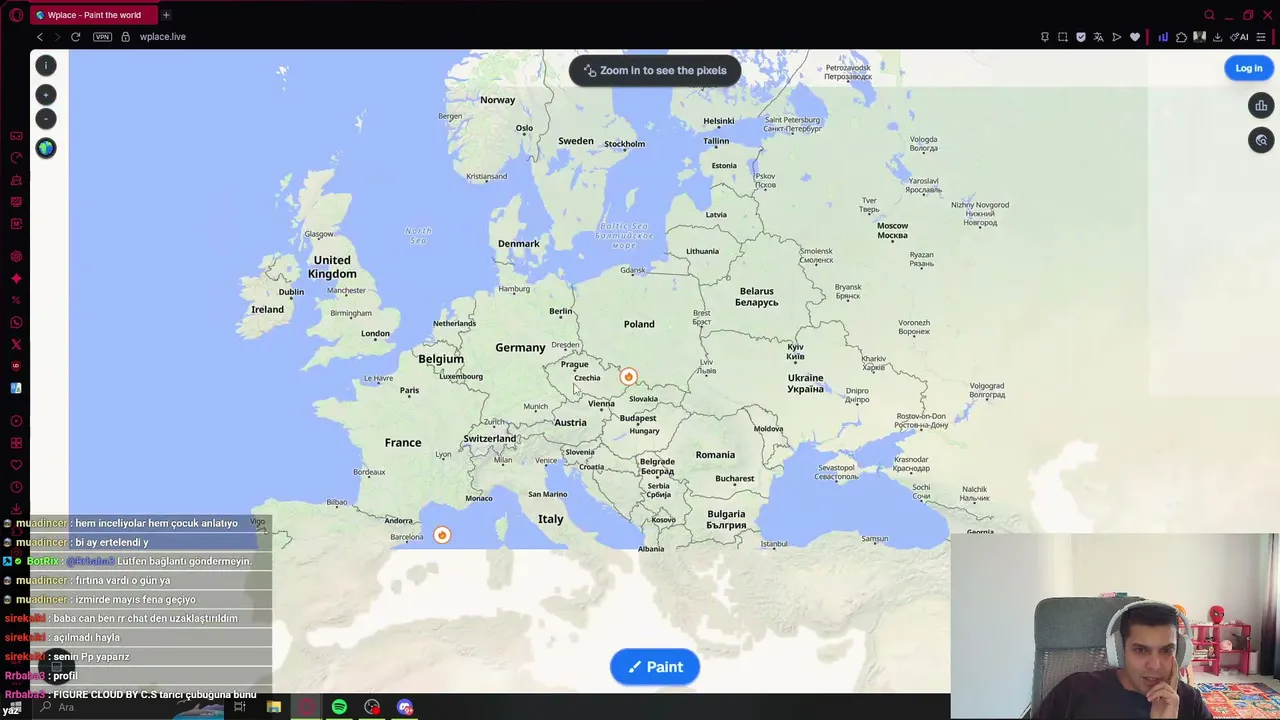Zoom out the map with minus button
This screenshot has height=720, width=1280.
click(x=45, y=119)
